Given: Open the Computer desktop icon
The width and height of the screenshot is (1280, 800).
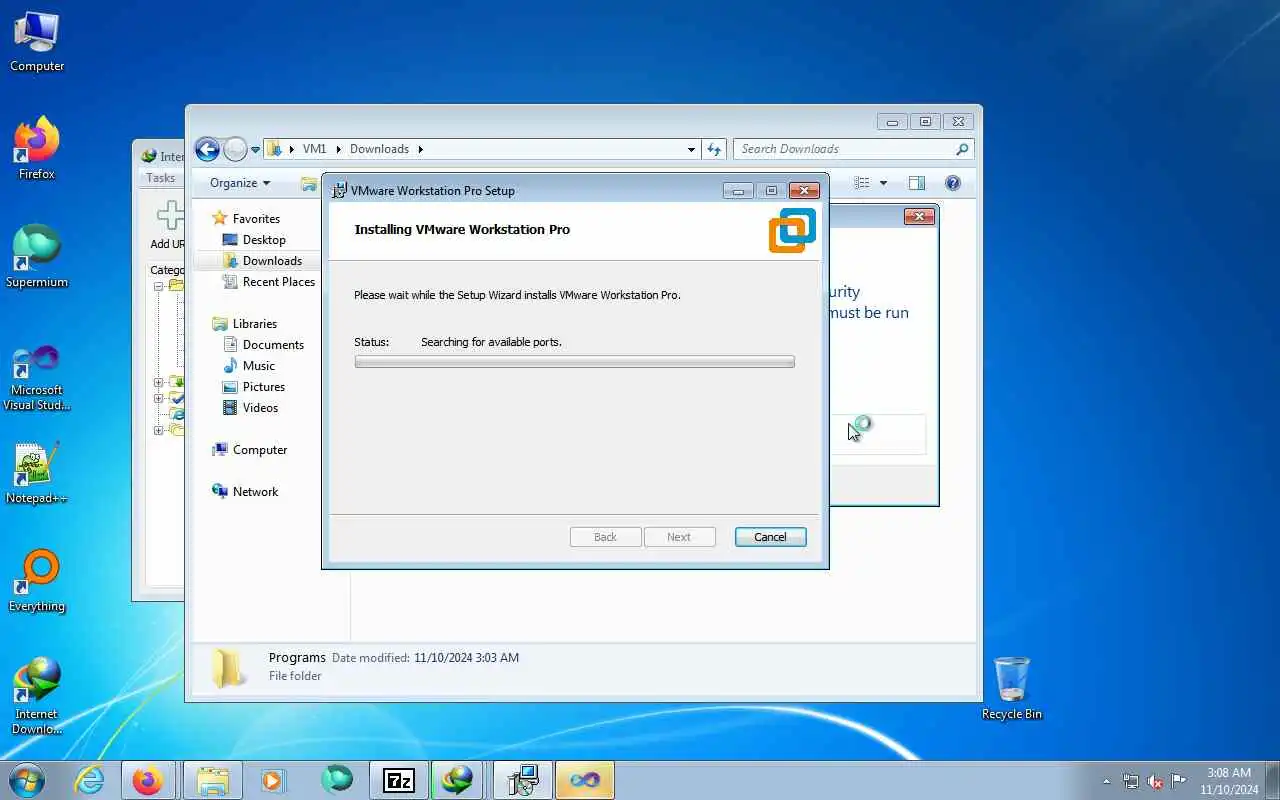Looking at the screenshot, I should click(37, 42).
